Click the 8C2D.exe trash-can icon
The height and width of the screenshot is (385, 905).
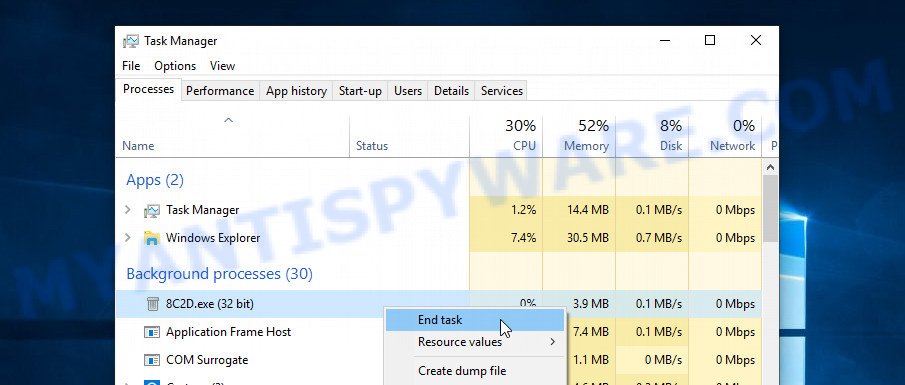pos(152,304)
